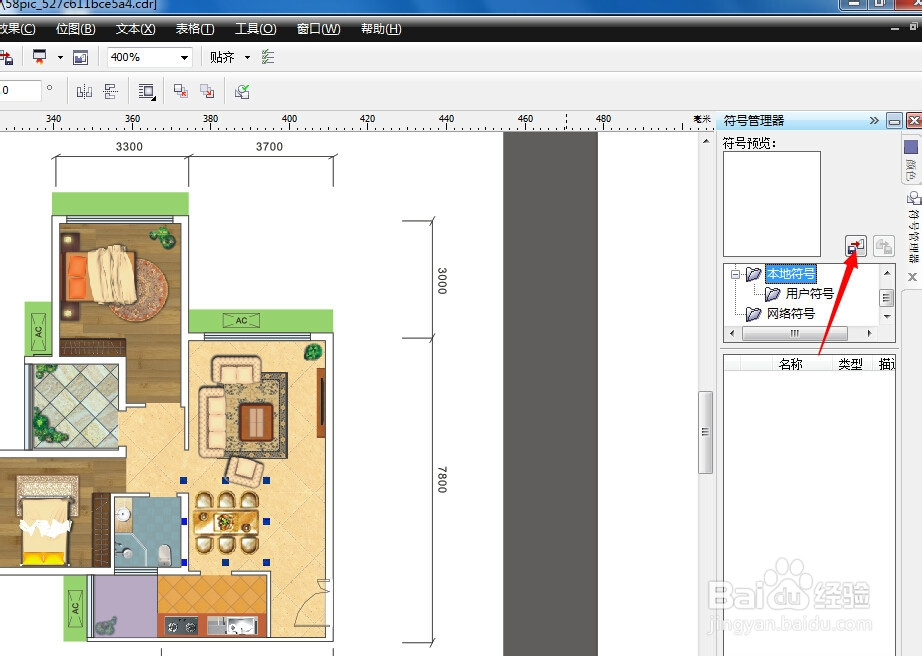
Task: Click the canvas vertical scrollbar thumb
Action: [x=705, y=432]
